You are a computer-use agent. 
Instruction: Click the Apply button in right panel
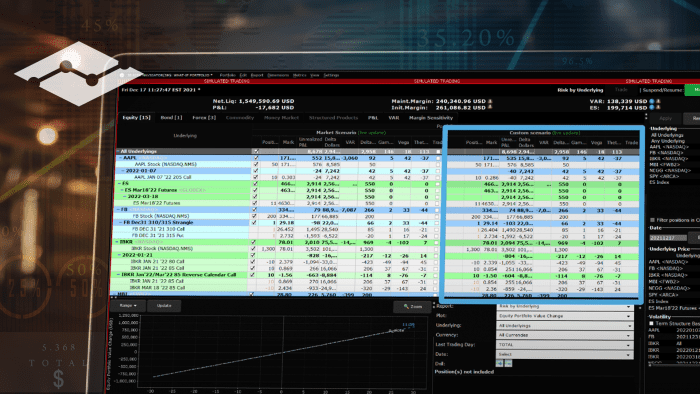click(665, 118)
